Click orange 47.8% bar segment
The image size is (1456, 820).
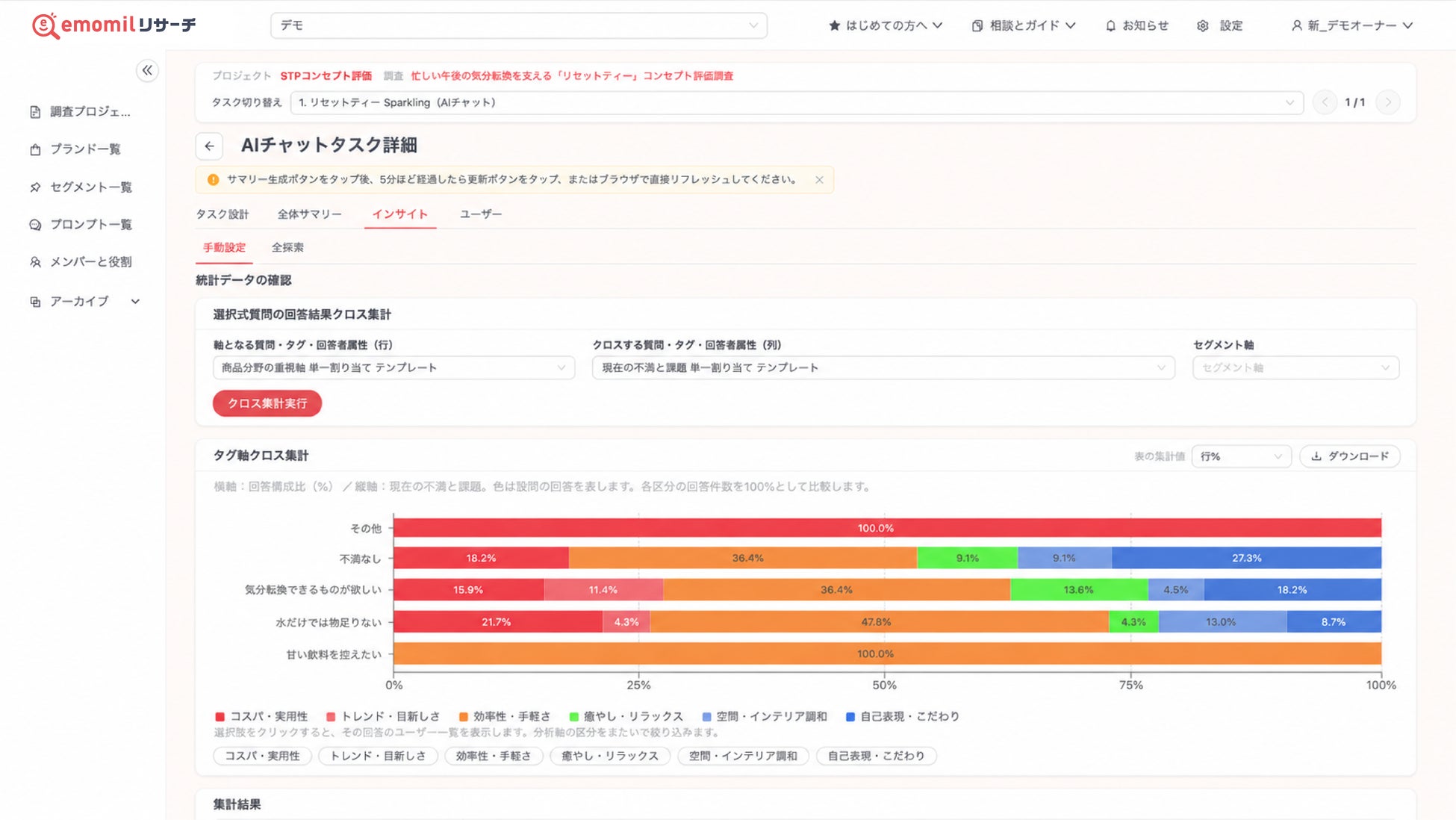coord(879,621)
